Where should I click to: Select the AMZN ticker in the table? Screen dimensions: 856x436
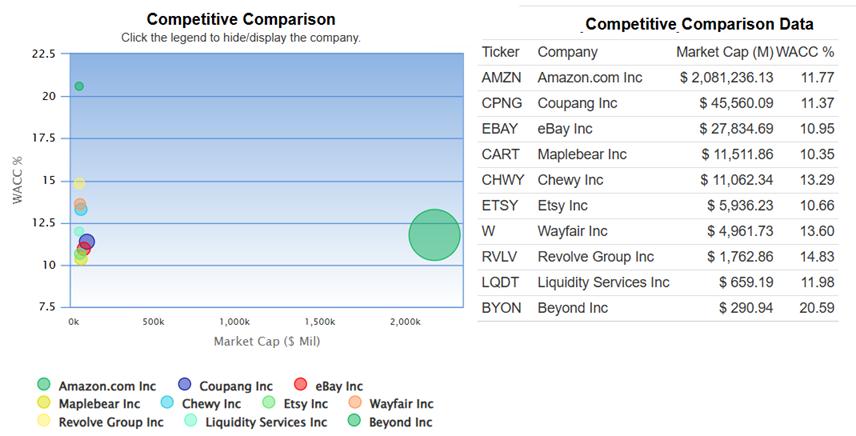coord(501,77)
